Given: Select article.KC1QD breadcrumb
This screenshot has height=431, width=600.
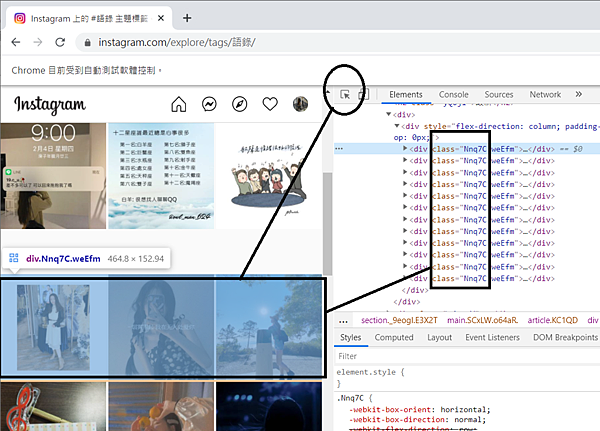Looking at the screenshot, I should pyautogui.click(x=553, y=320).
